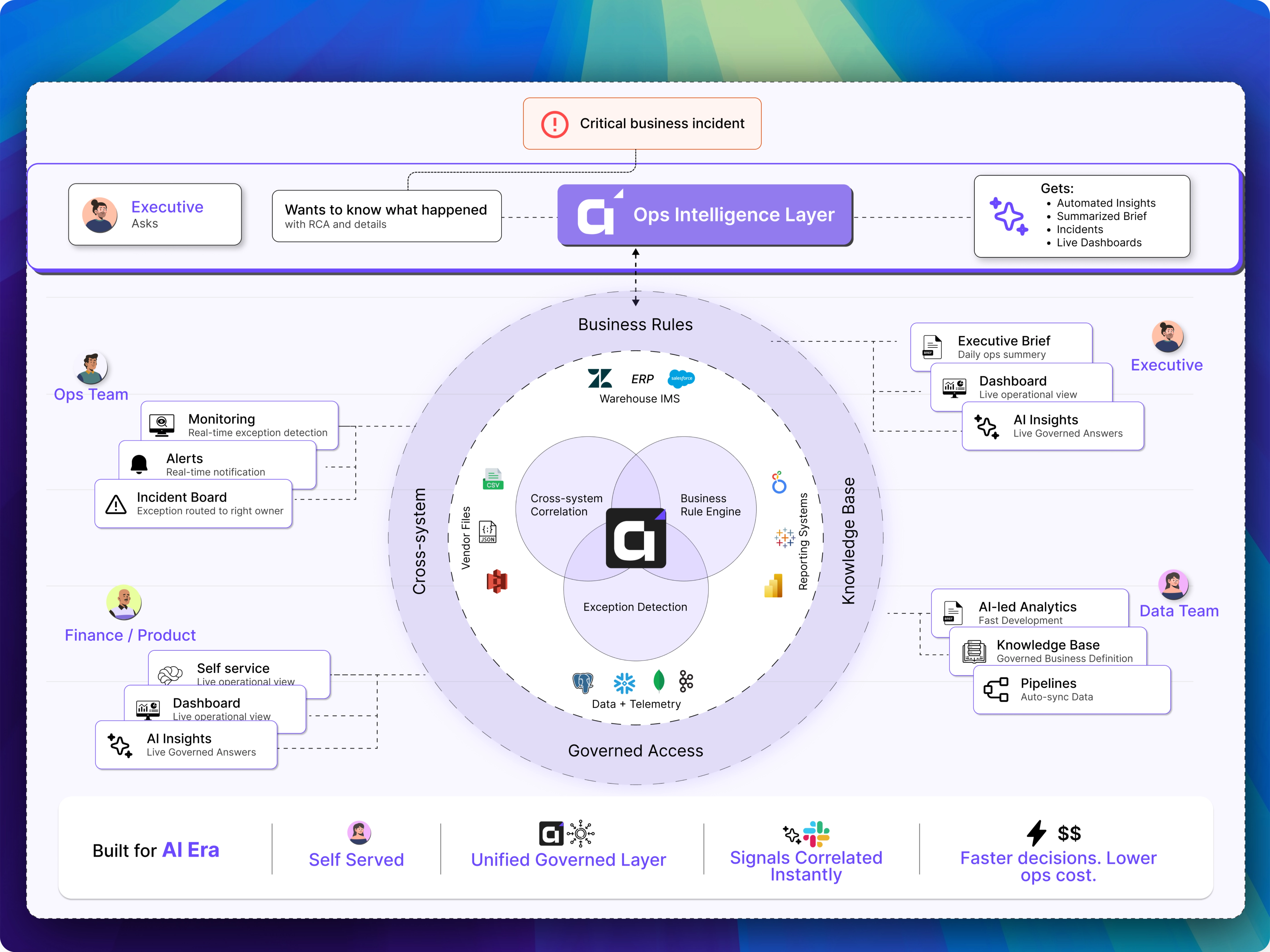Click the Power BI logo icon
Viewport: 1270px width, 952px height.
tap(773, 586)
